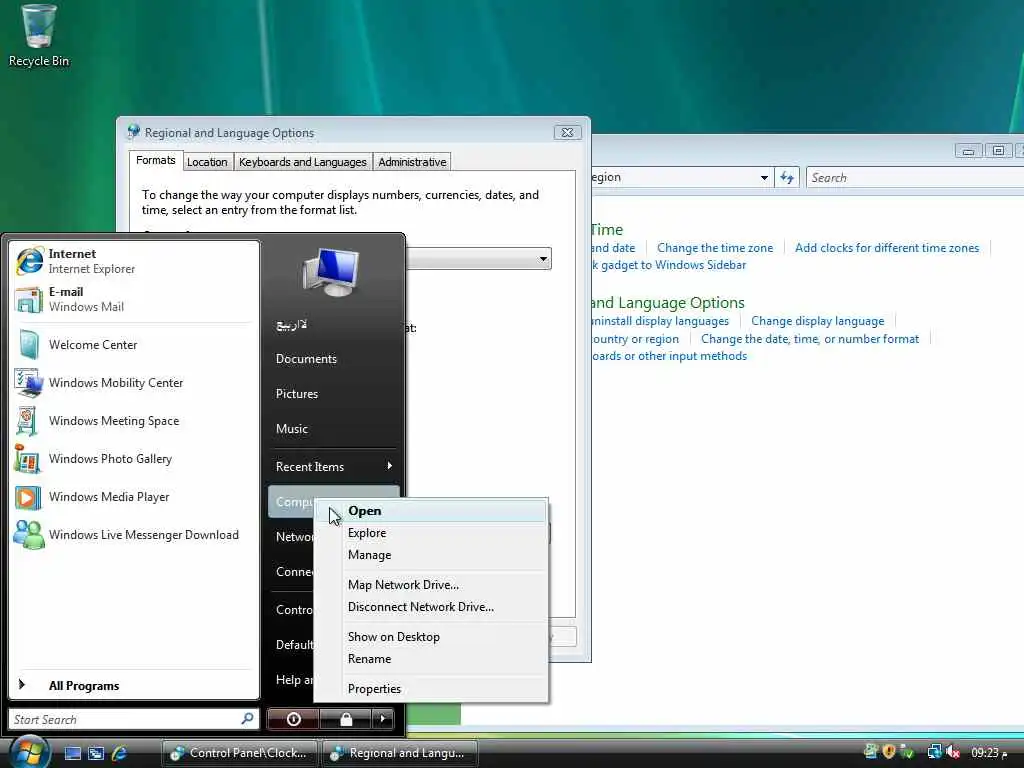The height and width of the screenshot is (768, 1024).
Task: Click Show Desktop quick launch icon
Action: [72, 753]
